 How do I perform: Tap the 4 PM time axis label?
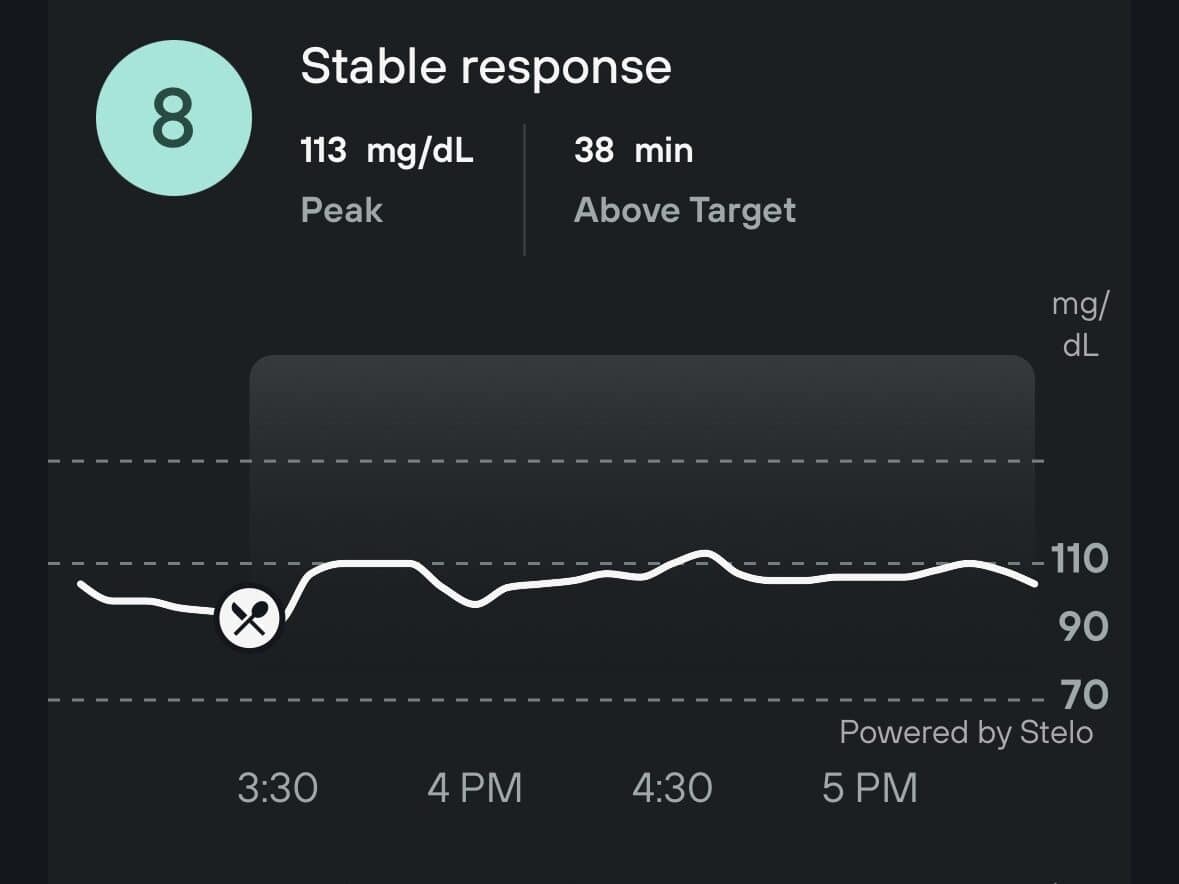[477, 787]
